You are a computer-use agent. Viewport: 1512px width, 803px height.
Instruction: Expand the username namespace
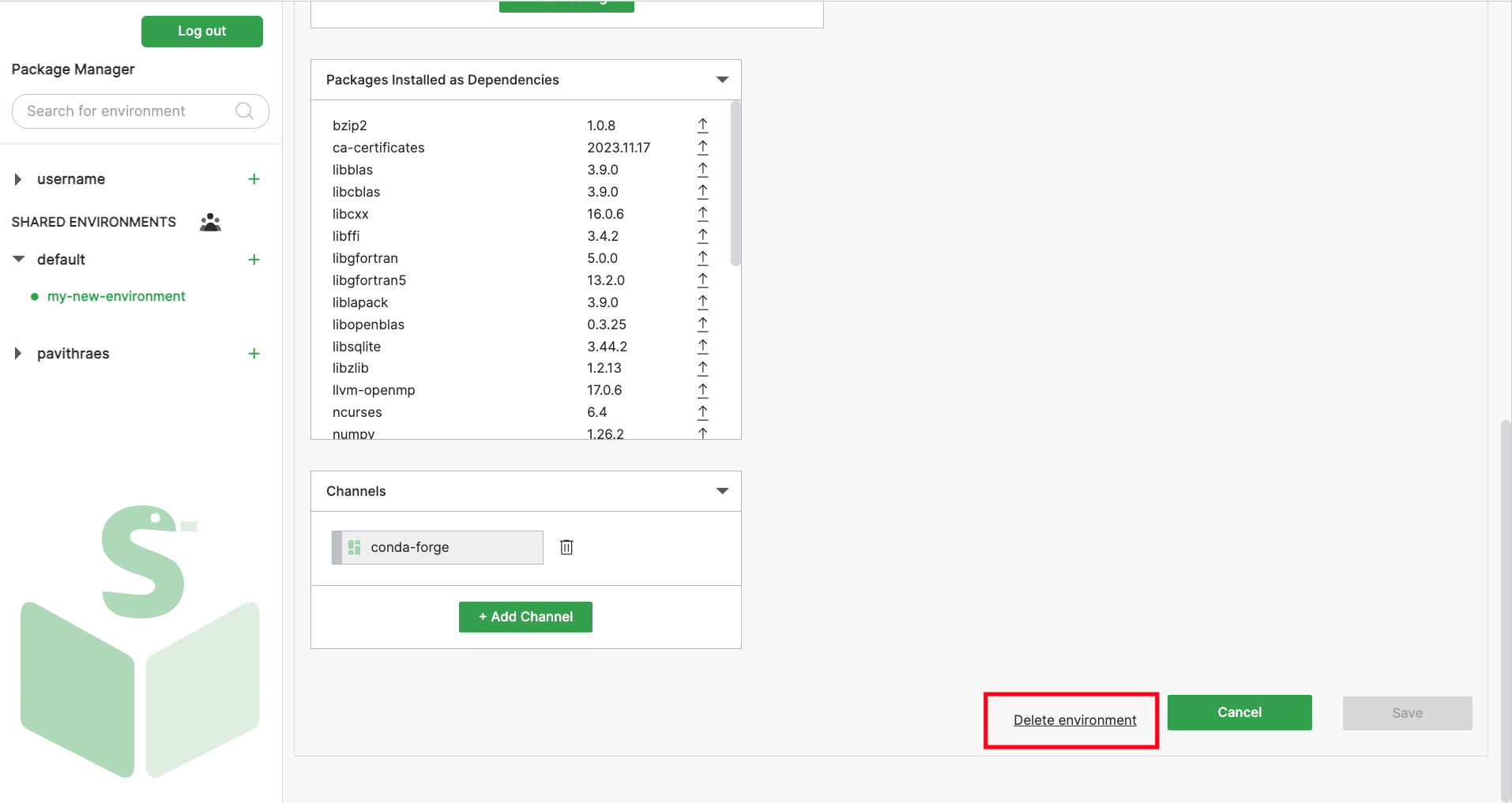(x=18, y=179)
